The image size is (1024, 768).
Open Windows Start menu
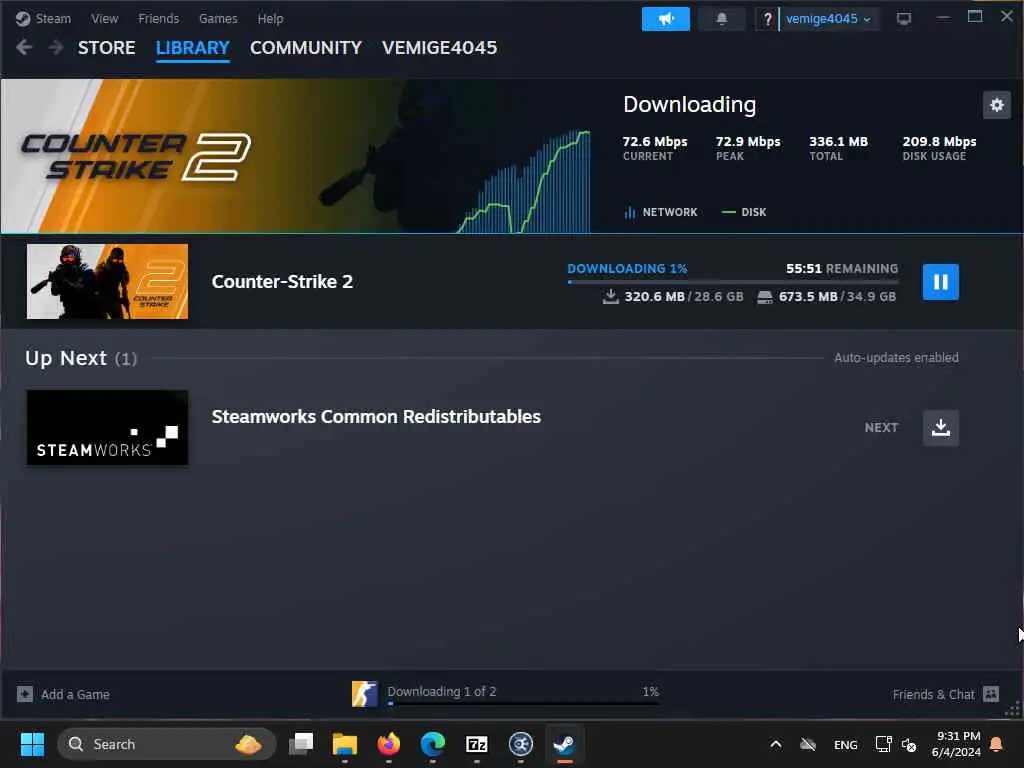point(32,744)
